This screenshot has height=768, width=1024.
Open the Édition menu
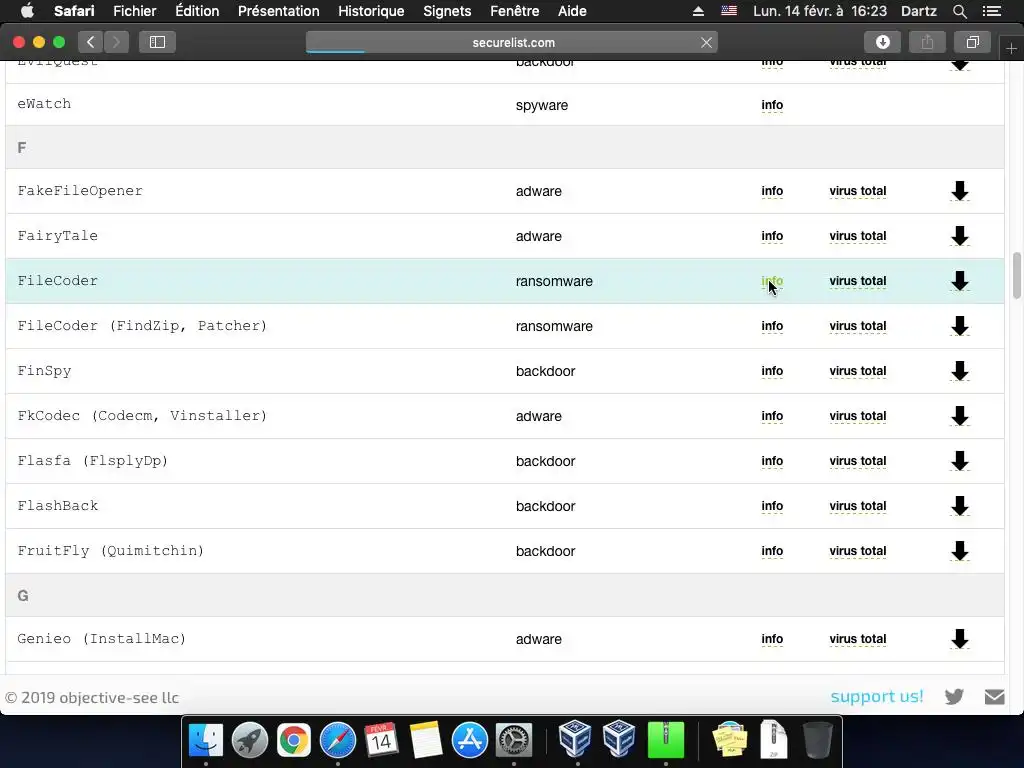click(x=197, y=11)
